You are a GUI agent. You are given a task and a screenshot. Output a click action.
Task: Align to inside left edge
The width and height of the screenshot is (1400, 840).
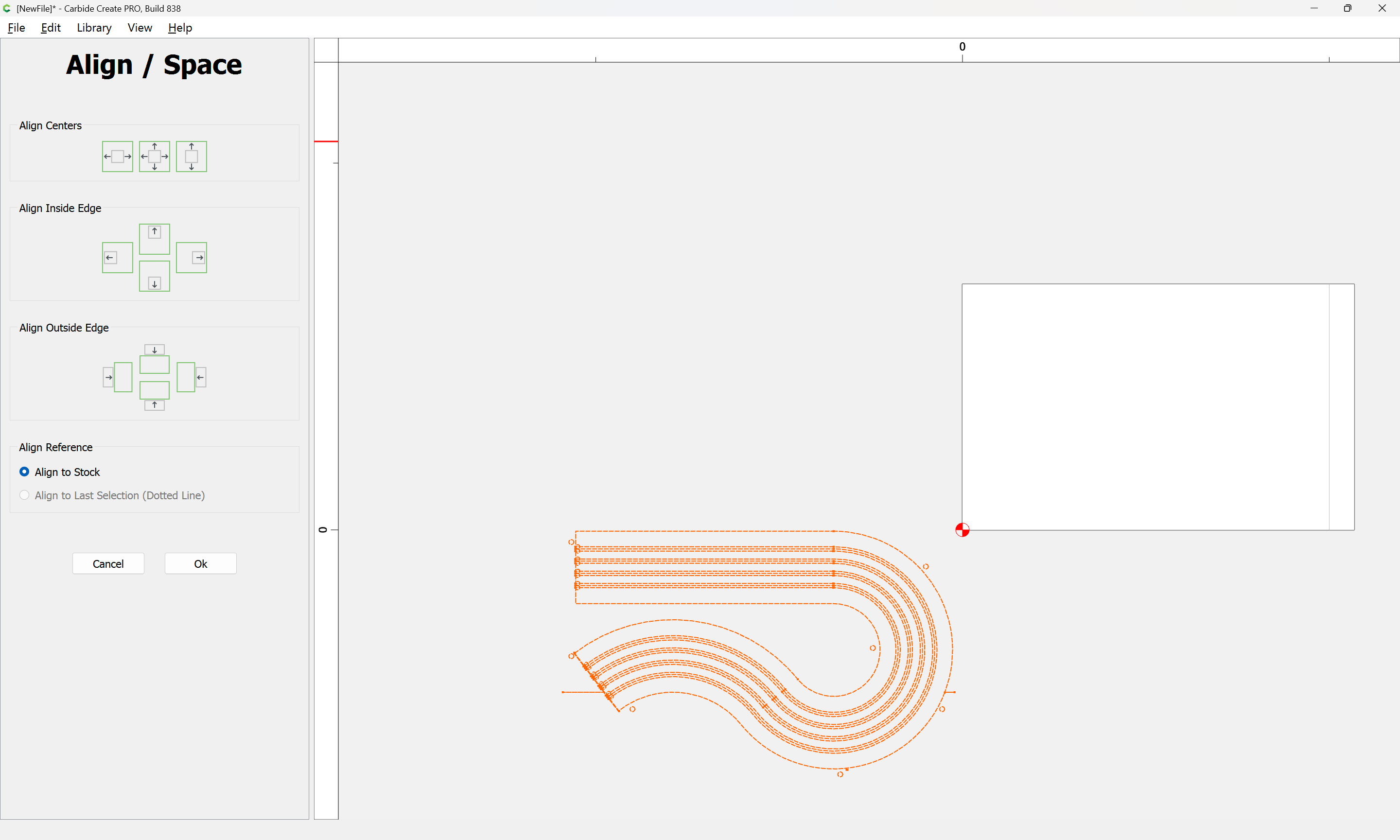117,258
